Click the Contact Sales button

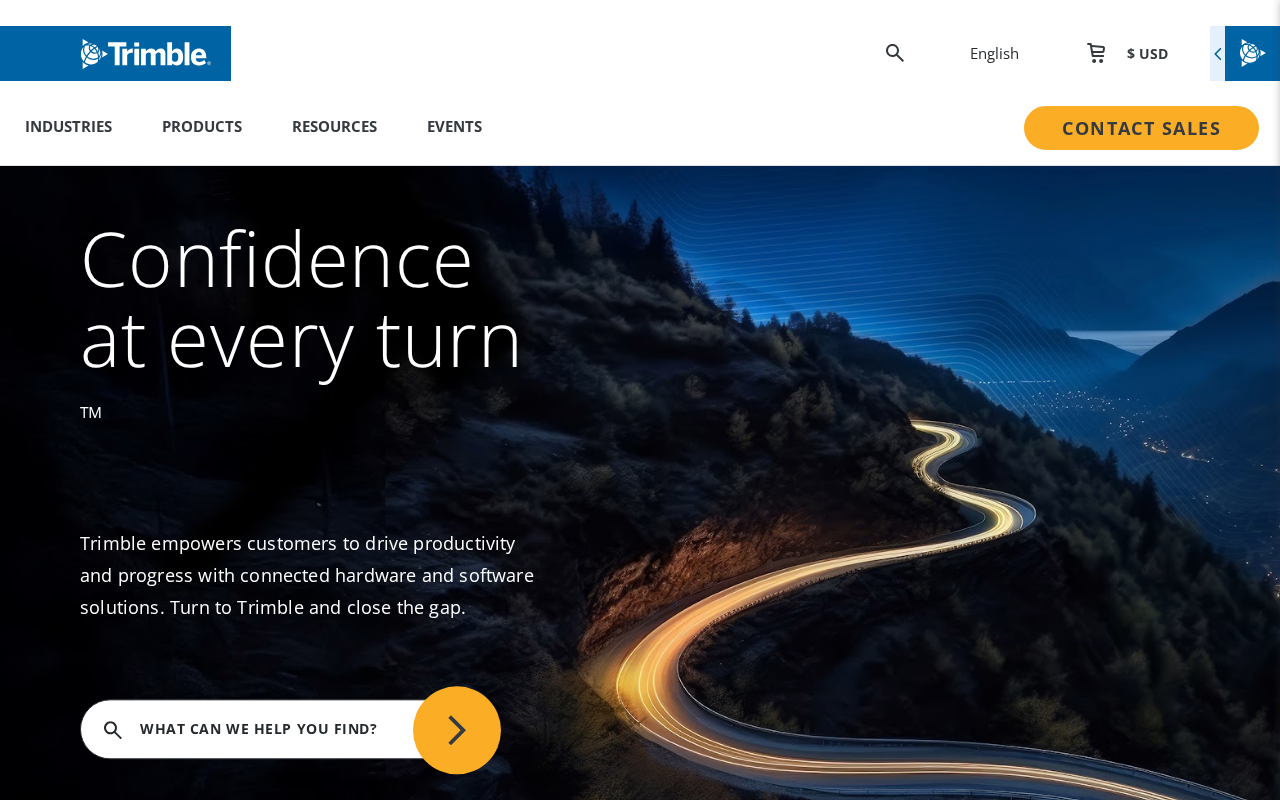click(1141, 128)
